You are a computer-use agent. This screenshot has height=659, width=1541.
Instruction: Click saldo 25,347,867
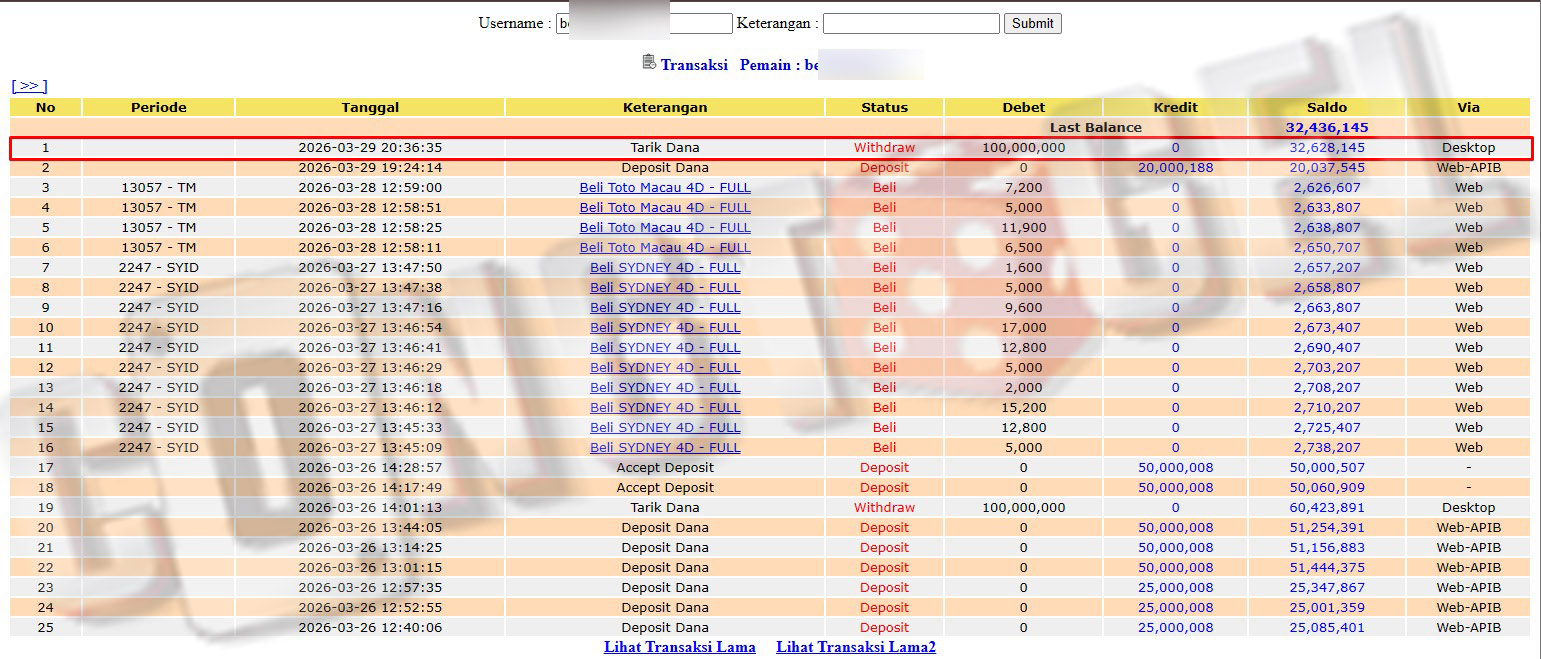tap(1327, 587)
